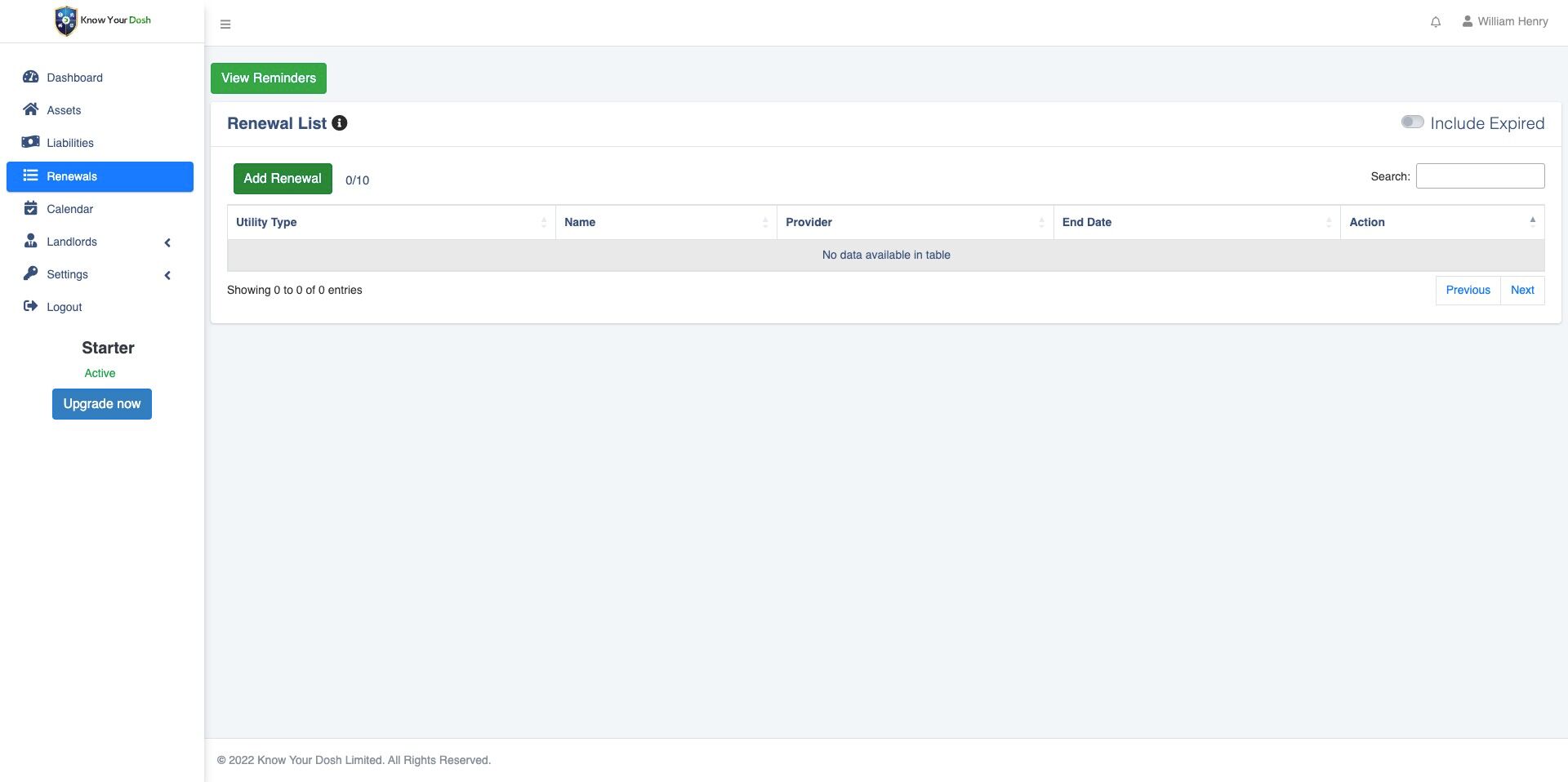Click the user profile icon
Image resolution: width=1568 pixels, height=782 pixels.
1468,21
